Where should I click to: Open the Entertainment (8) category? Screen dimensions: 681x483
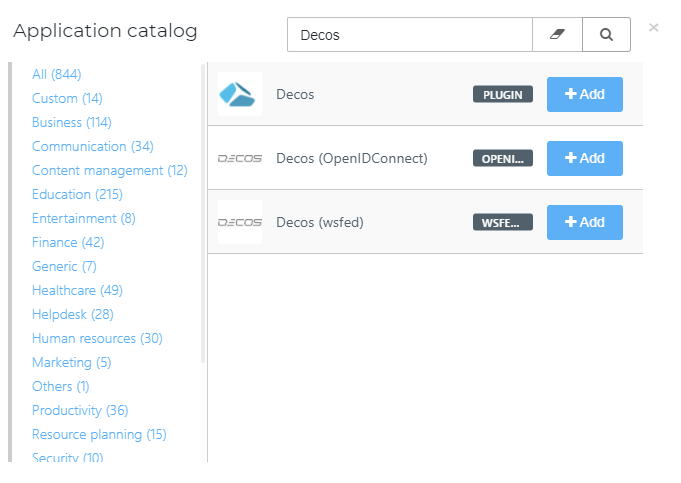click(84, 218)
